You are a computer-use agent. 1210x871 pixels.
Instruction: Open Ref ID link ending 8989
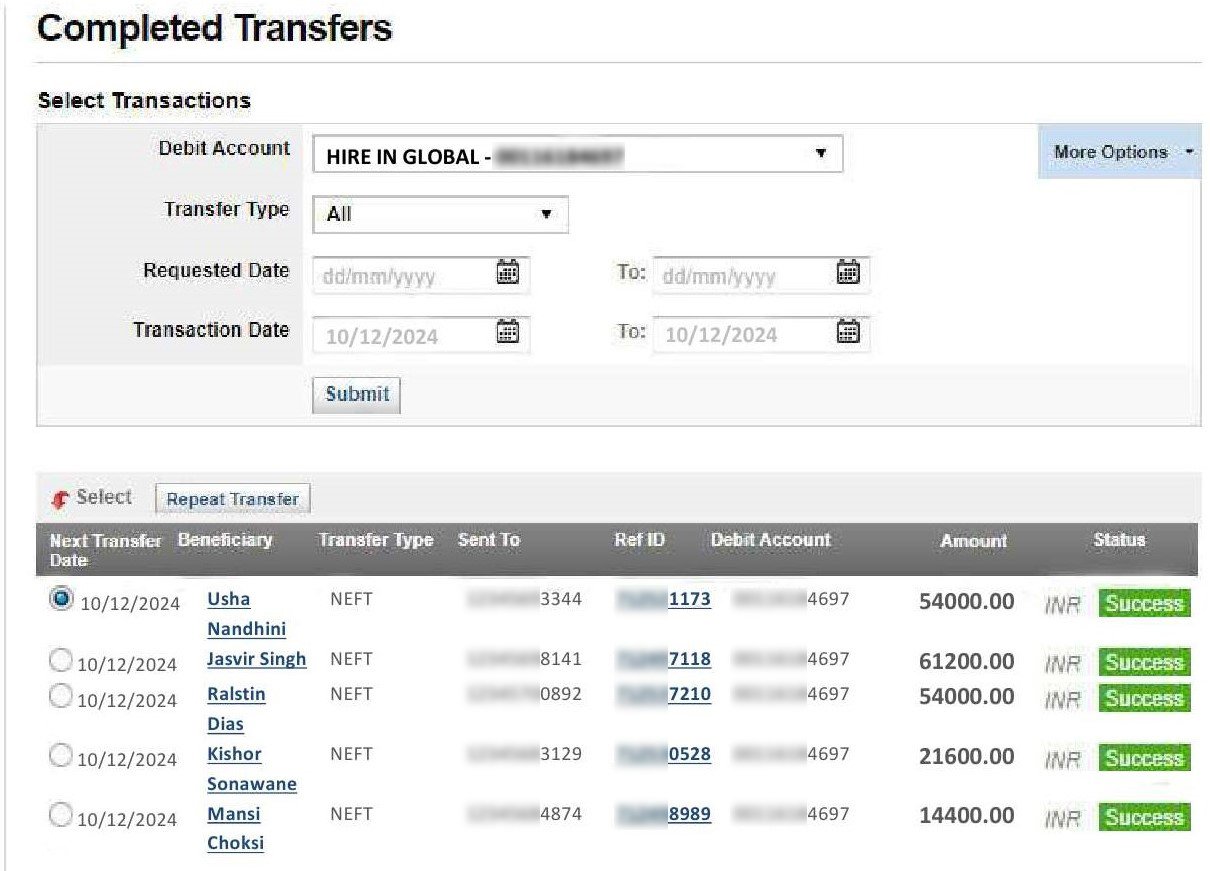(689, 814)
